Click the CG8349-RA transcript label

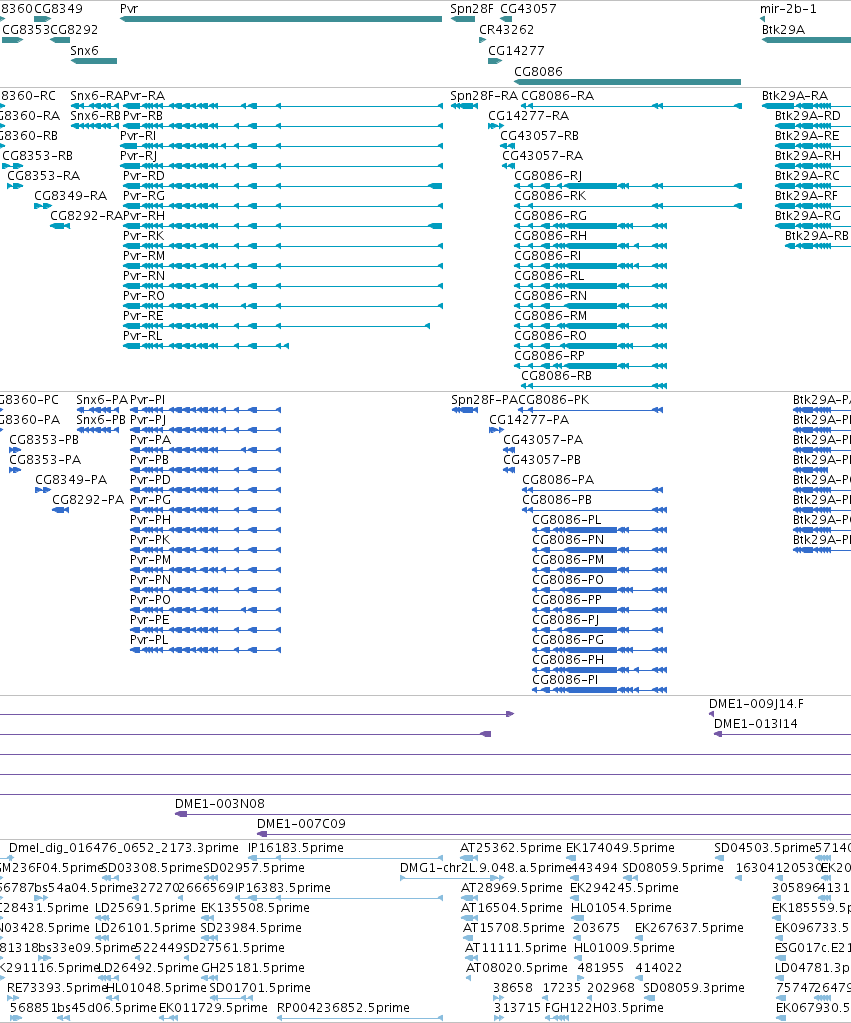70,196
